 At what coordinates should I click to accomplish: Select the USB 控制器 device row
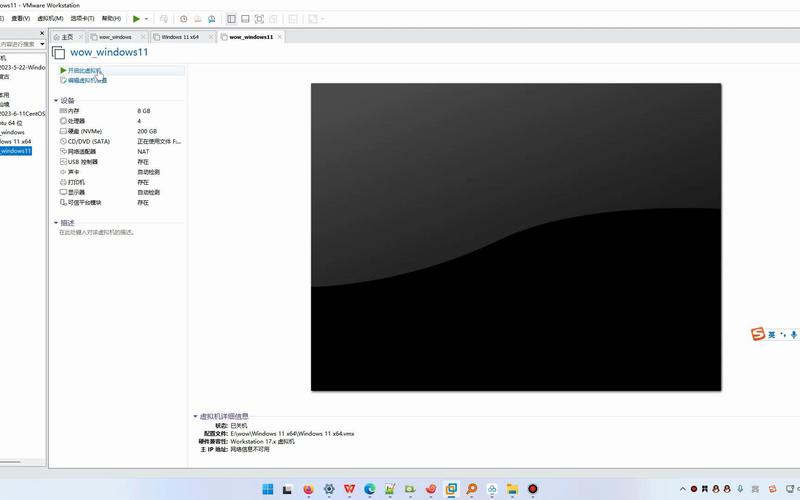pos(120,162)
